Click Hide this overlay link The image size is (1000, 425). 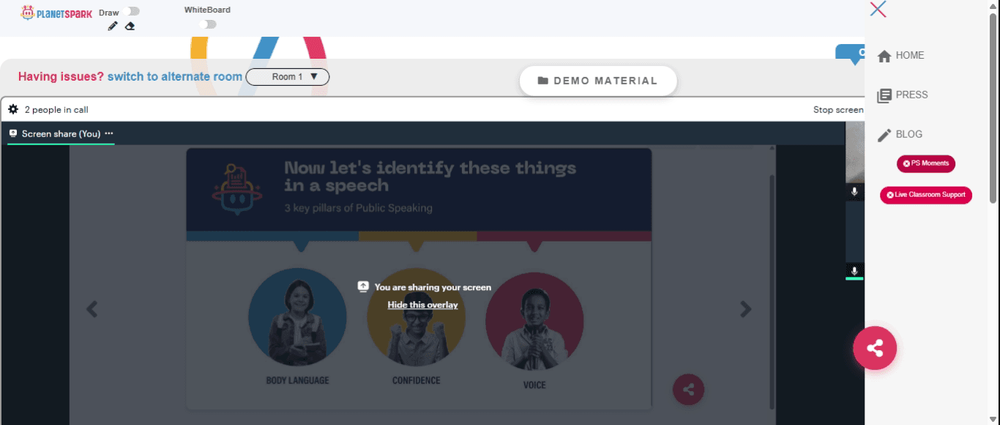coord(423,305)
